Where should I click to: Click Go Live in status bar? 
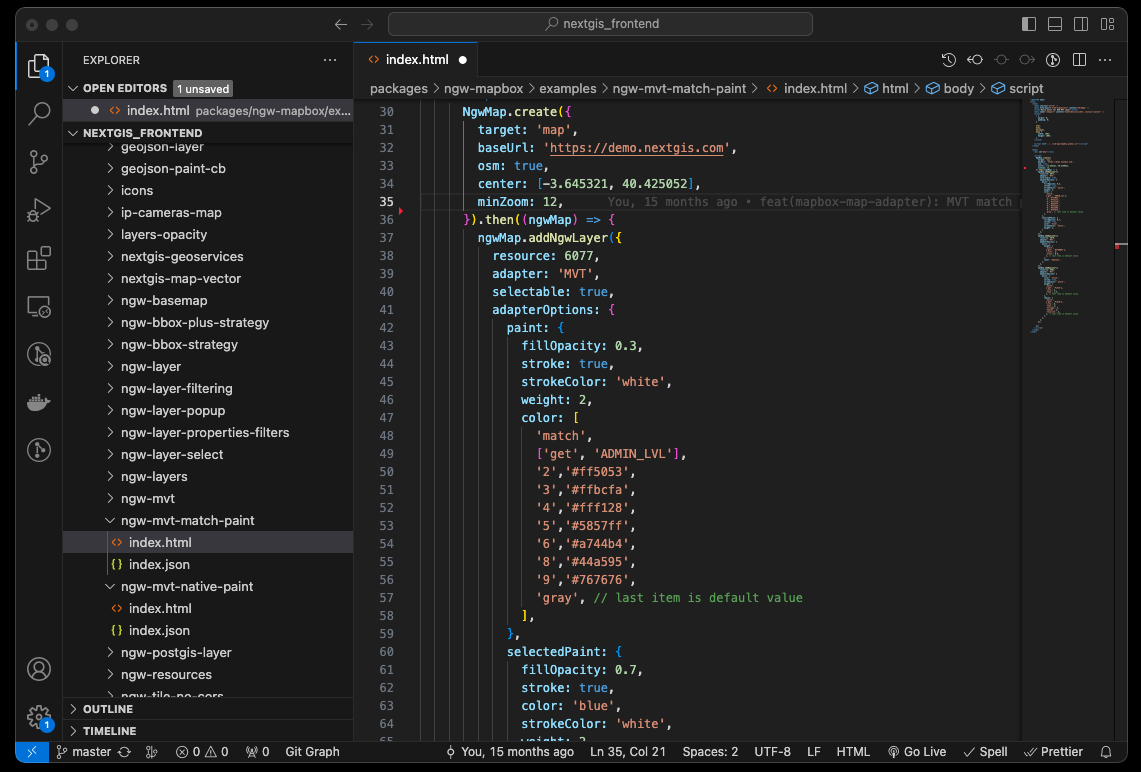[916, 752]
